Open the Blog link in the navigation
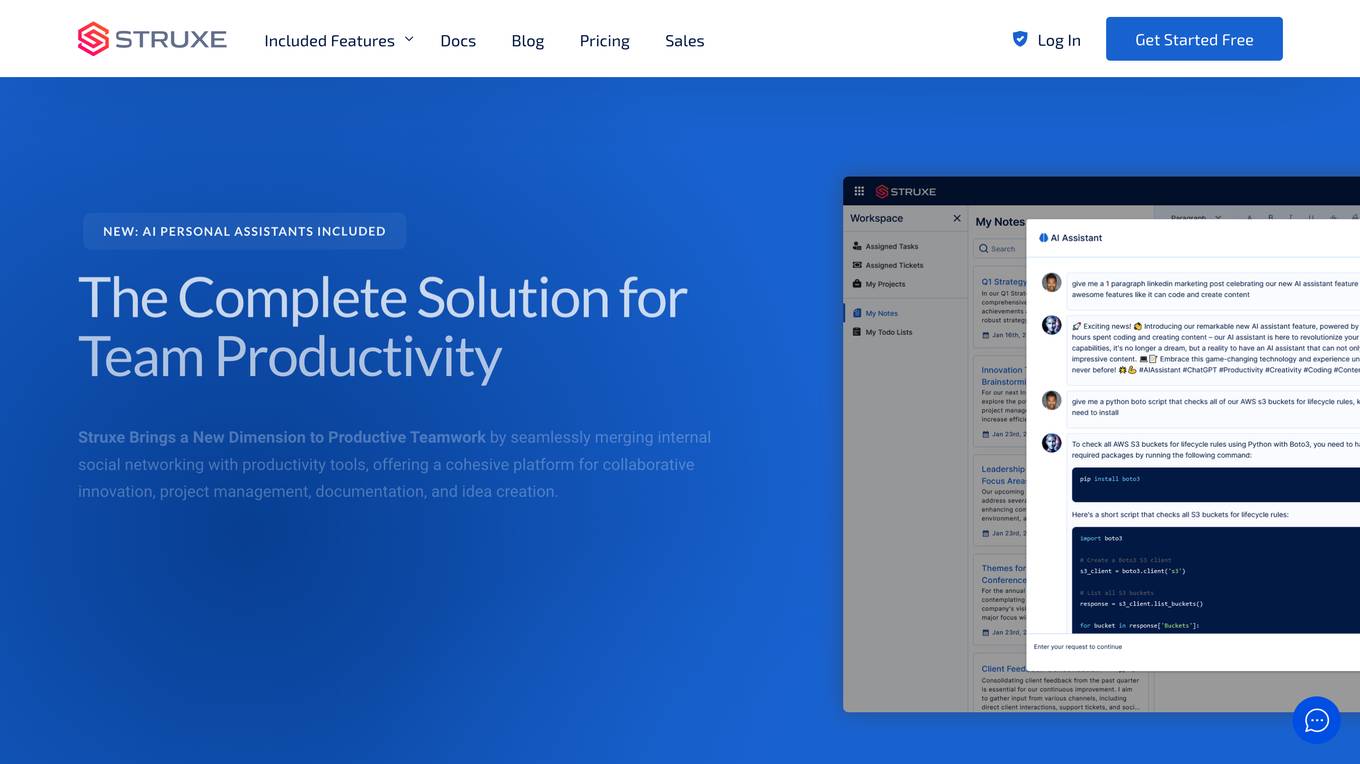This screenshot has width=1360, height=764. 527,41
